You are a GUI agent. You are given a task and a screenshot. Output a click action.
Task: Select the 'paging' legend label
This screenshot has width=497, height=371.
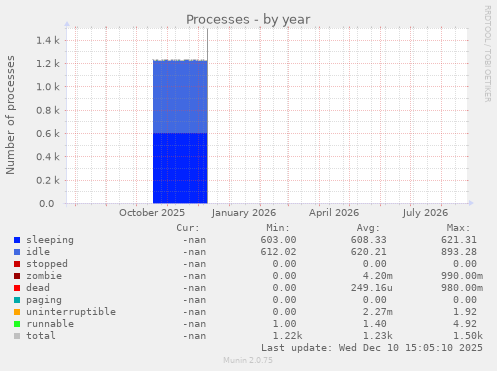click(44, 300)
